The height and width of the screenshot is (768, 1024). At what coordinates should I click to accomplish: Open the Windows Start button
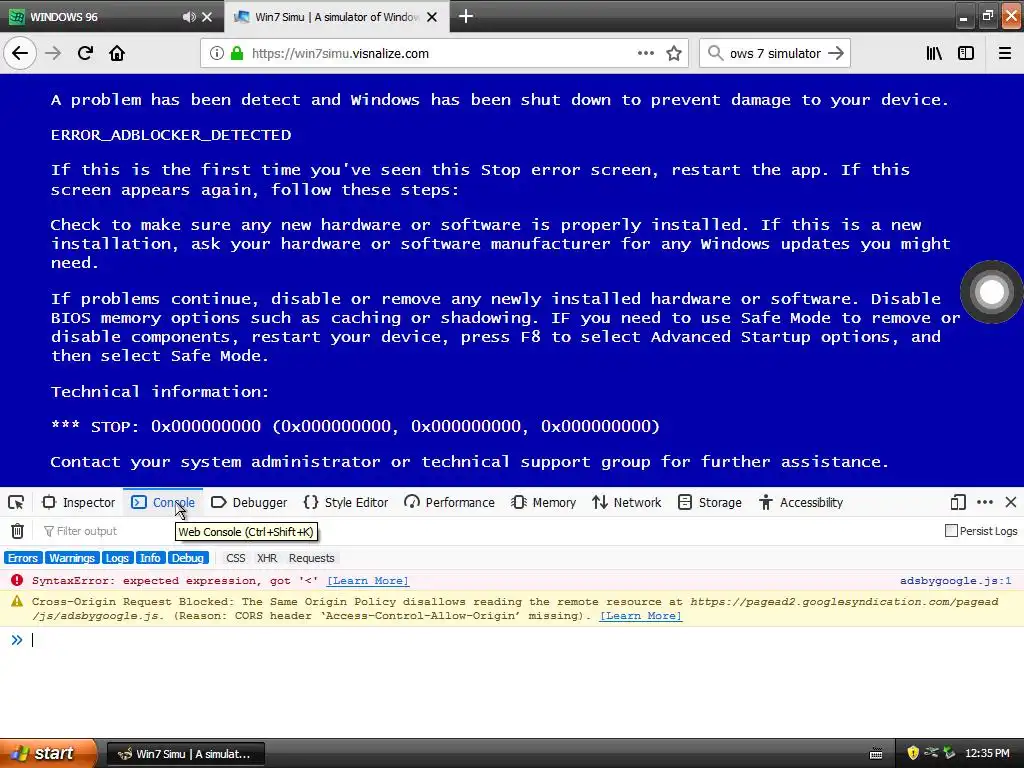pos(48,753)
